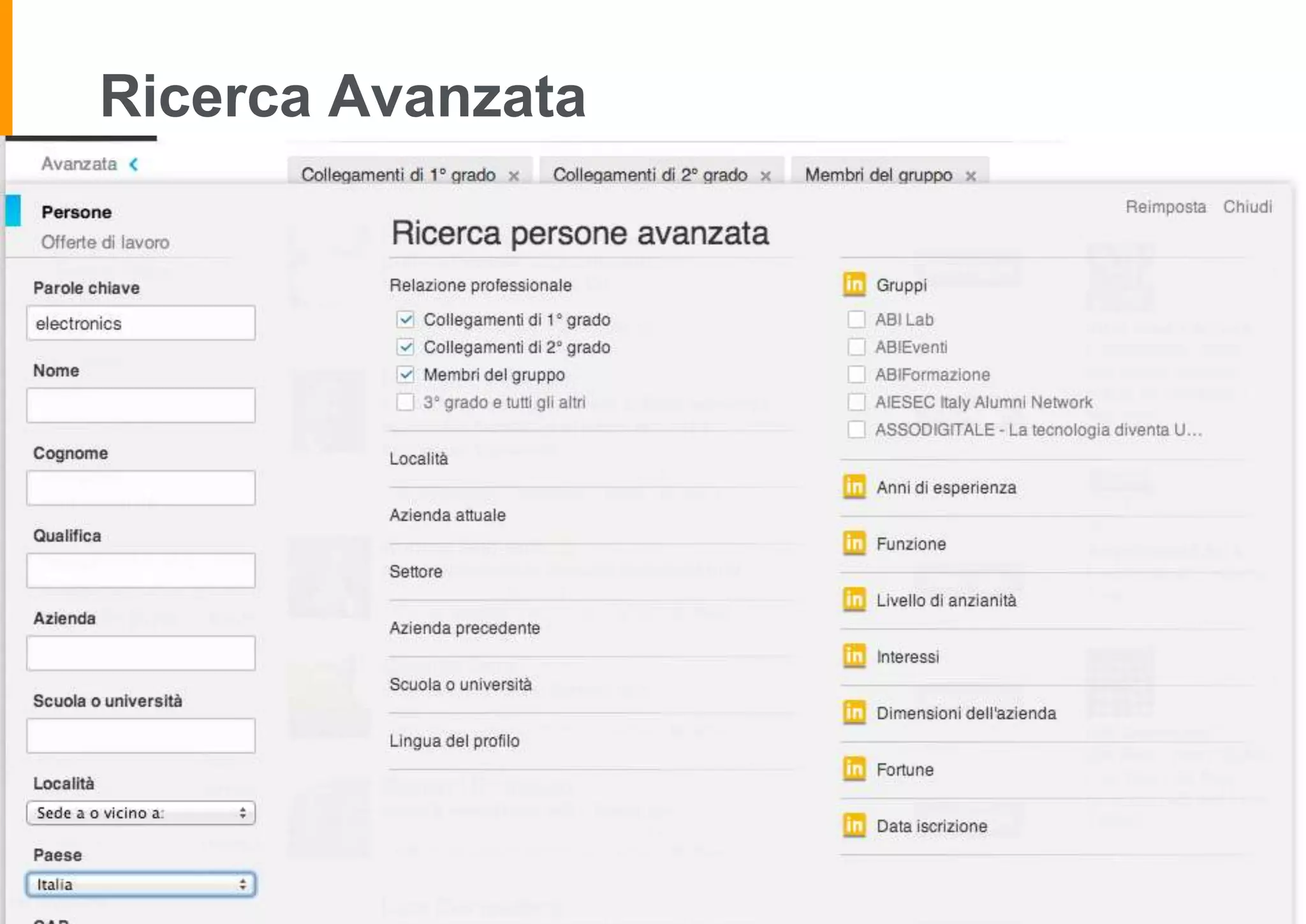1306x924 pixels.
Task: Uncheck Membri del gruppo checkbox
Action: (406, 374)
